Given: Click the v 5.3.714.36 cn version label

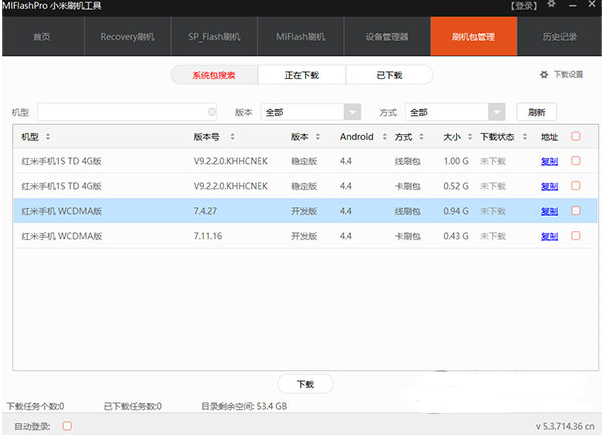Looking at the screenshot, I should (565, 426).
